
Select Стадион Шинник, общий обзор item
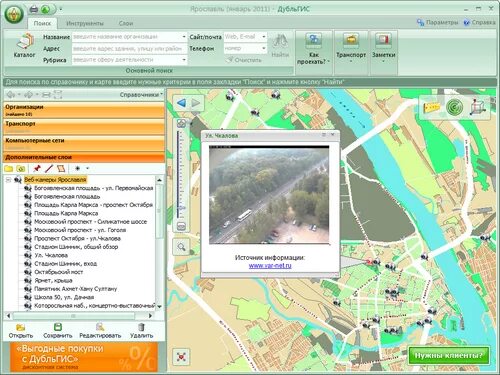76,247
